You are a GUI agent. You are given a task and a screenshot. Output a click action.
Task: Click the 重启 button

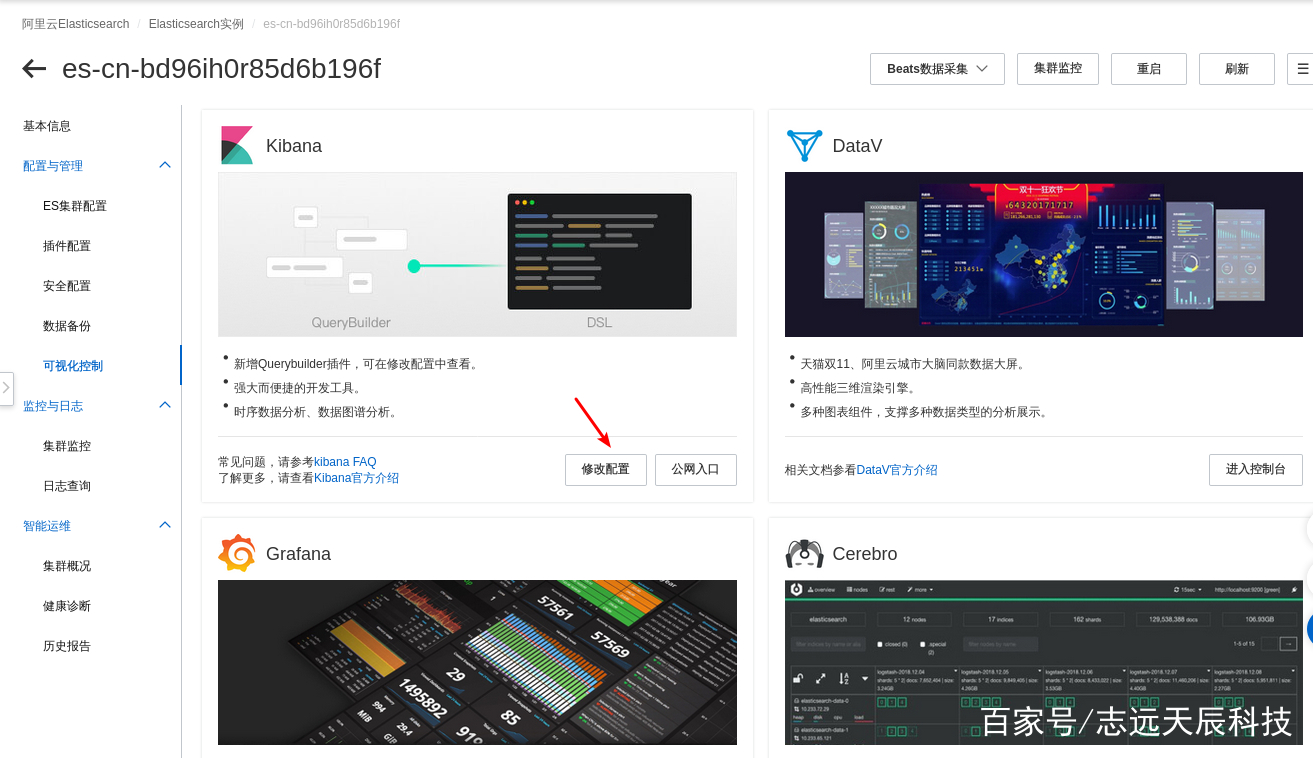coord(1149,69)
